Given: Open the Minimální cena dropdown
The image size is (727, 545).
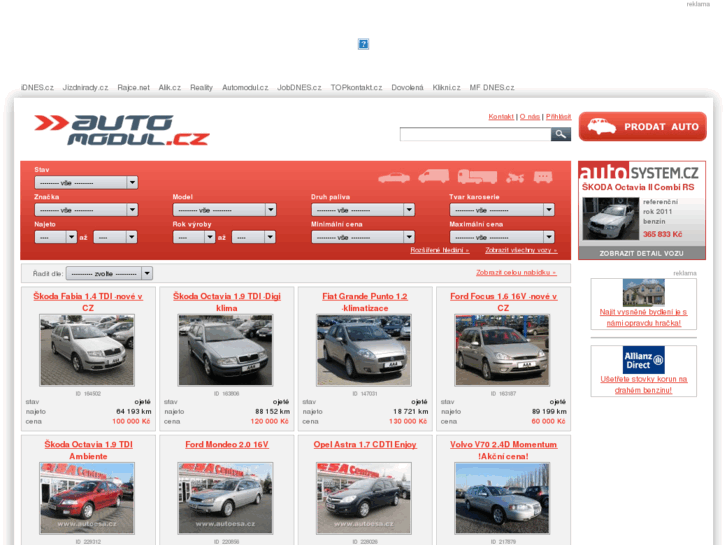Looking at the screenshot, I should [363, 237].
